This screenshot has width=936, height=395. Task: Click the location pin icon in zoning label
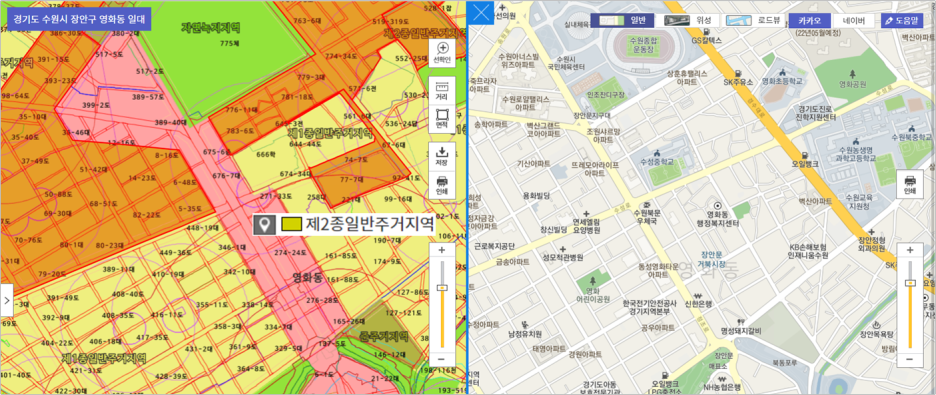[264, 225]
